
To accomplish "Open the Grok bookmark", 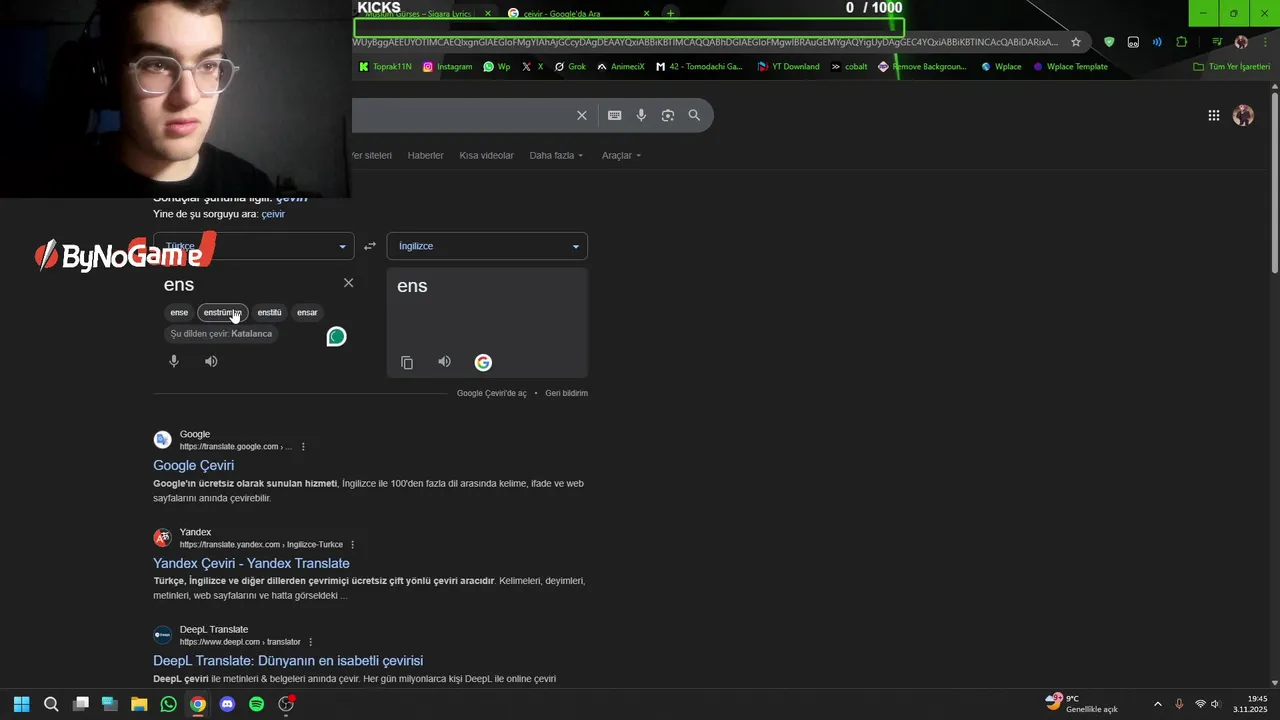I will pos(570,67).
